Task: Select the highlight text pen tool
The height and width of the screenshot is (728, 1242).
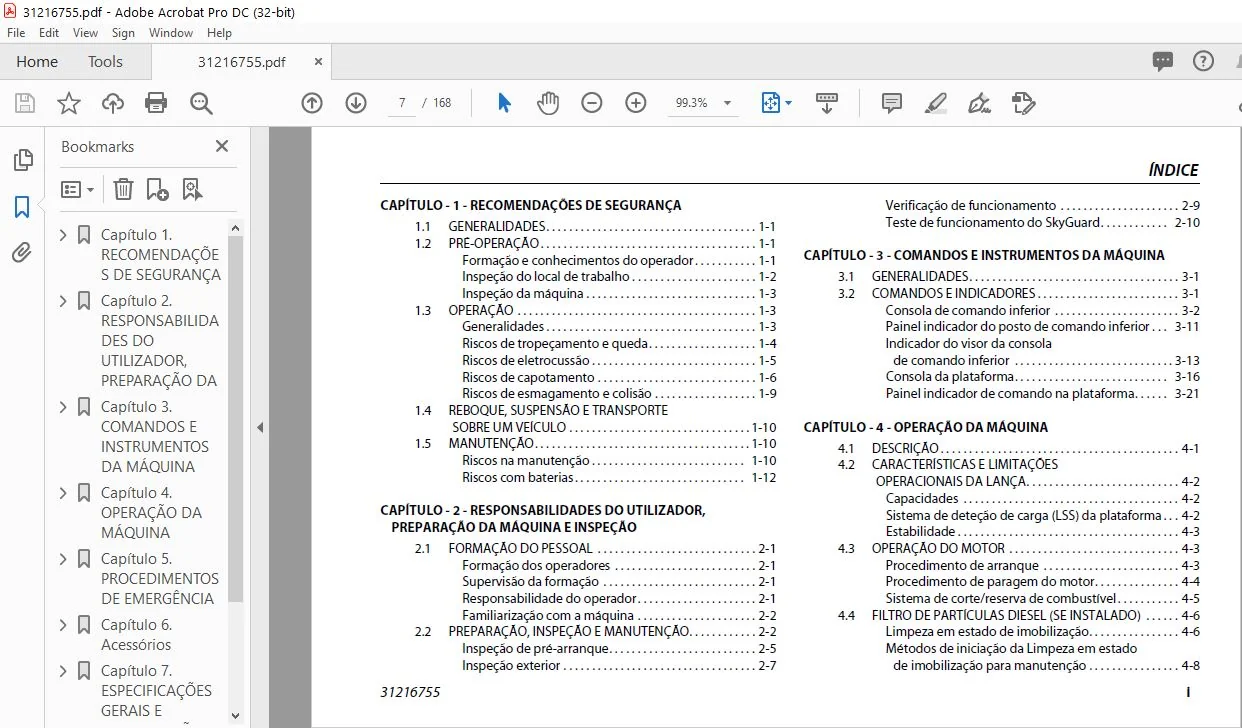Action: tap(936, 103)
